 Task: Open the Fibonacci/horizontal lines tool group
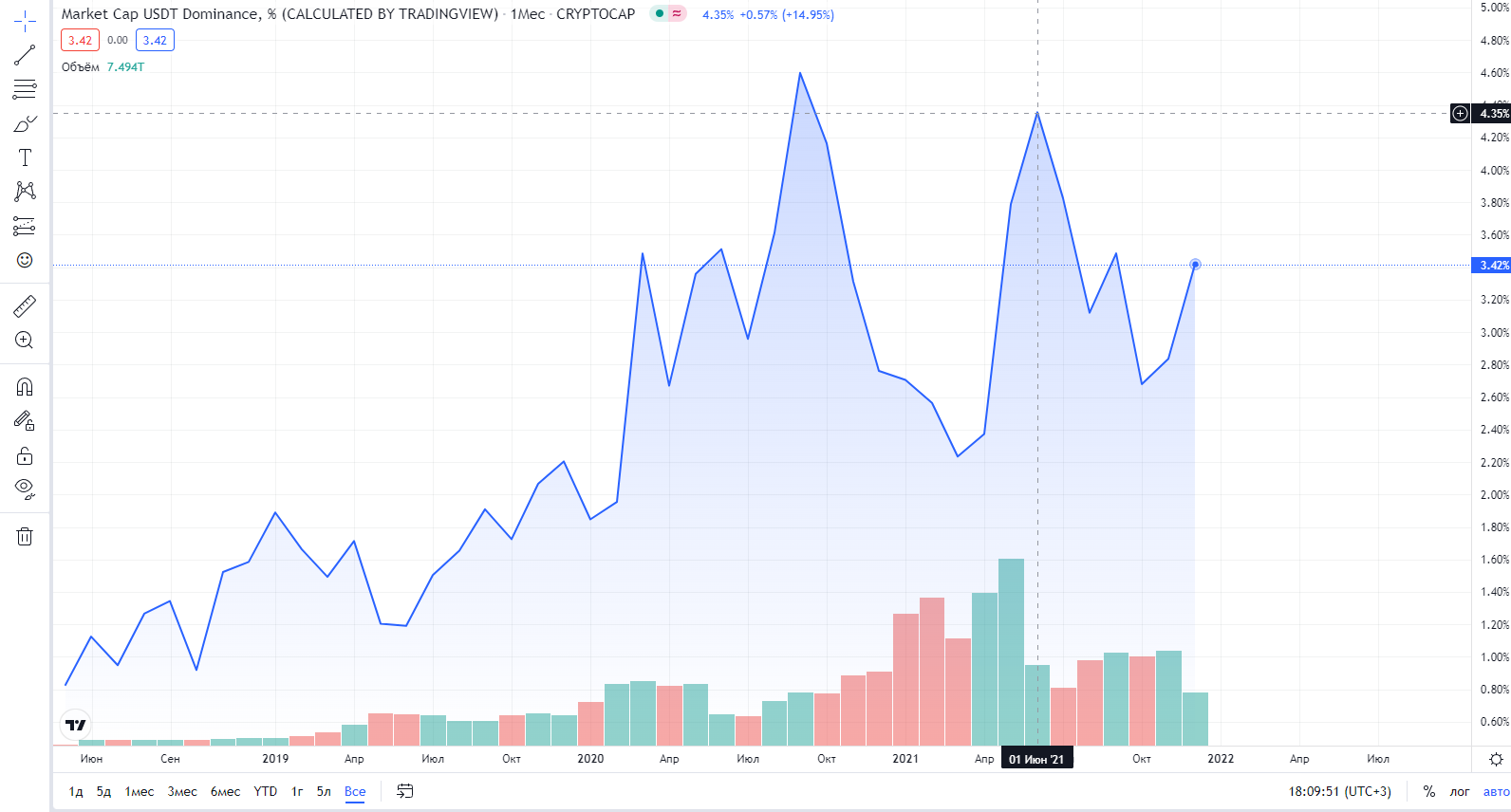point(25,90)
